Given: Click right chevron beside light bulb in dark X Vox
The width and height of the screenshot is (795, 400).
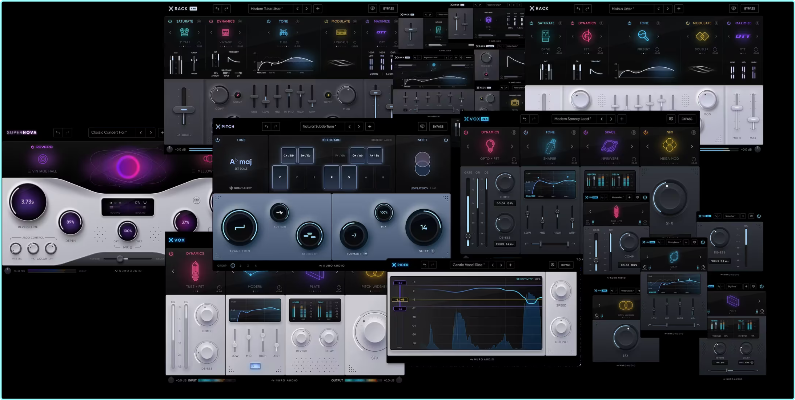Looking at the screenshot, I should pos(512,147).
